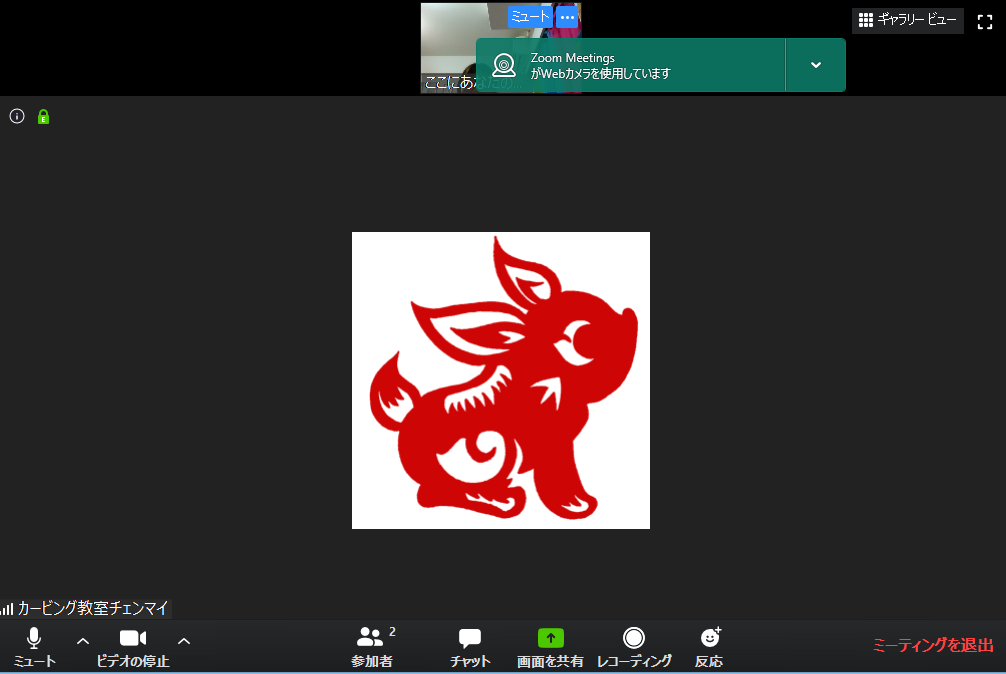The width and height of the screenshot is (1006, 674).
Task: Click the Zoom Meetings notification text
Action: click(601, 65)
